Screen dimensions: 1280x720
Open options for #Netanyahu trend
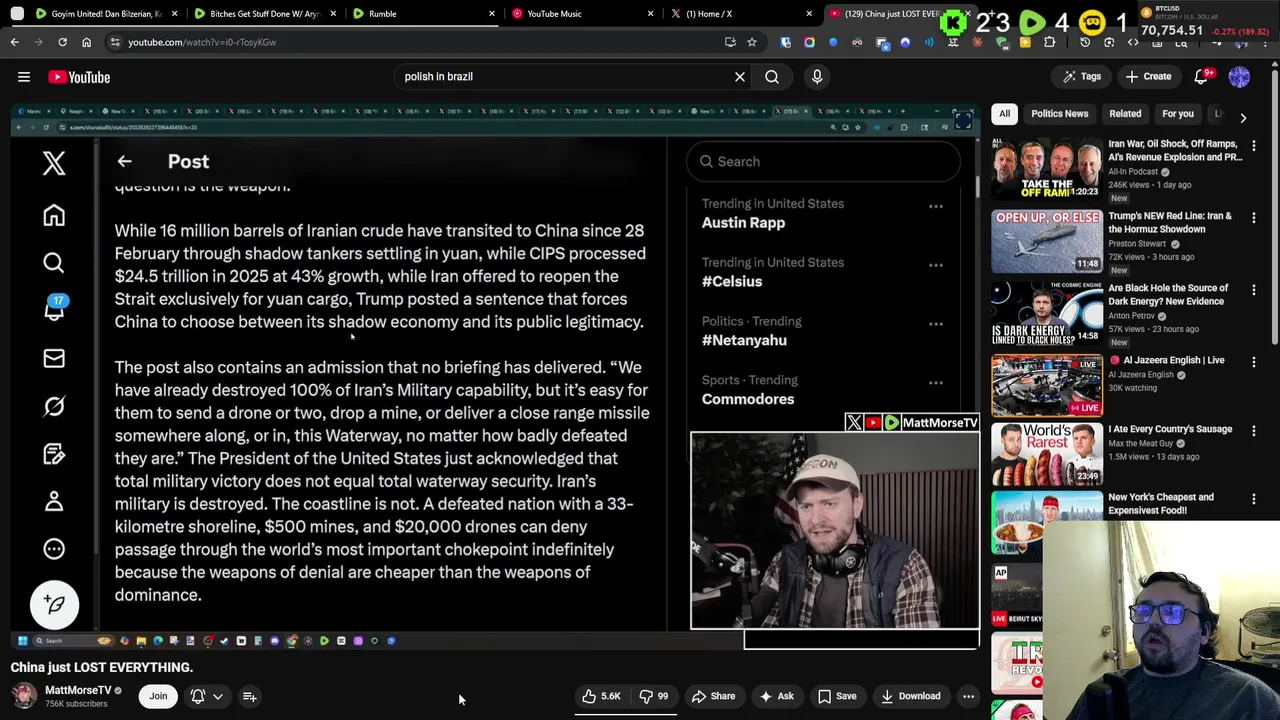[936, 324]
